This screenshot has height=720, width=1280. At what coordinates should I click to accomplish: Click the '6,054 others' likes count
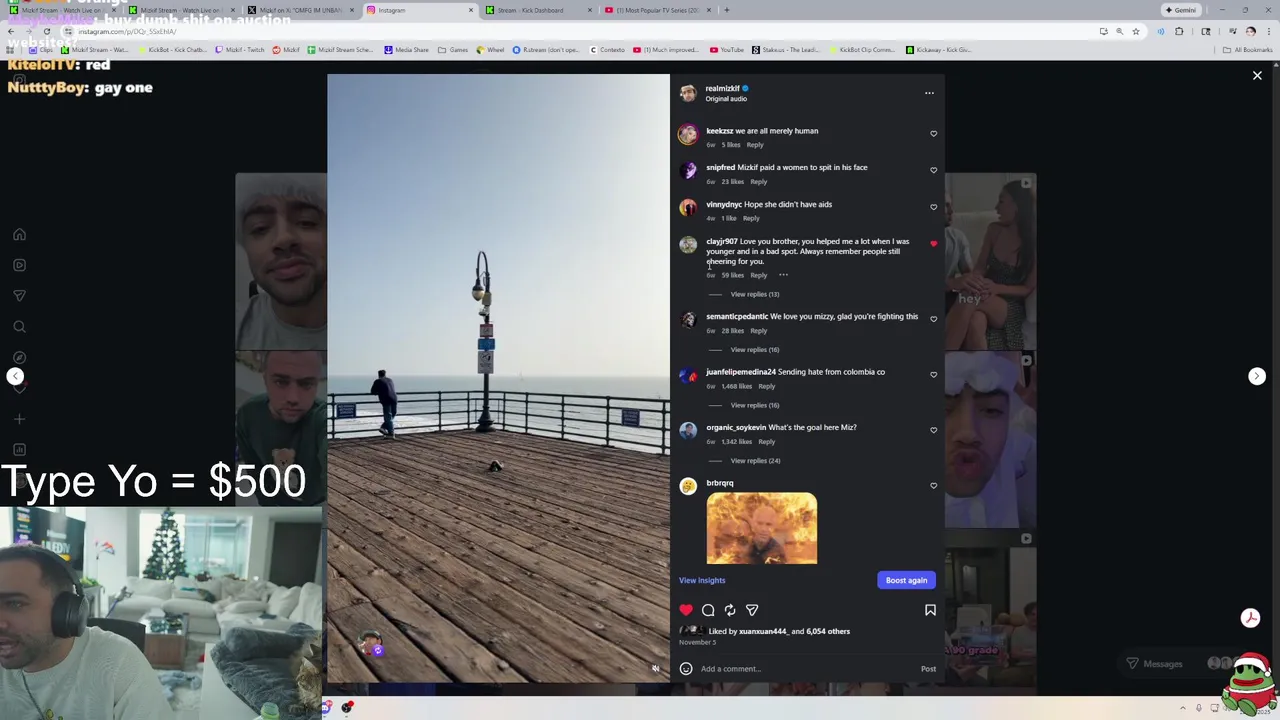click(828, 632)
